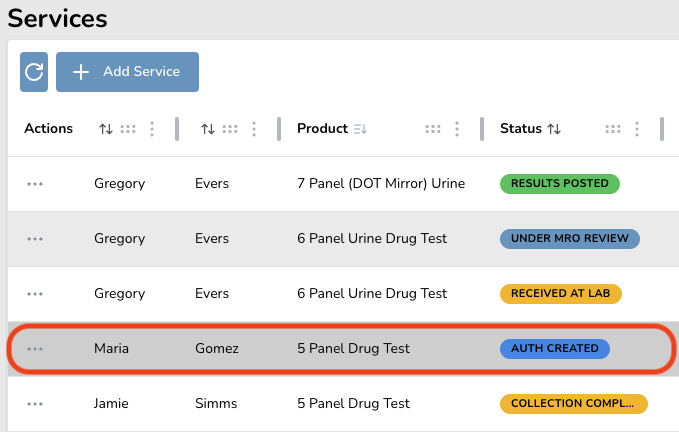
Task: Click first name column grid-dots handle
Action: pos(128,129)
